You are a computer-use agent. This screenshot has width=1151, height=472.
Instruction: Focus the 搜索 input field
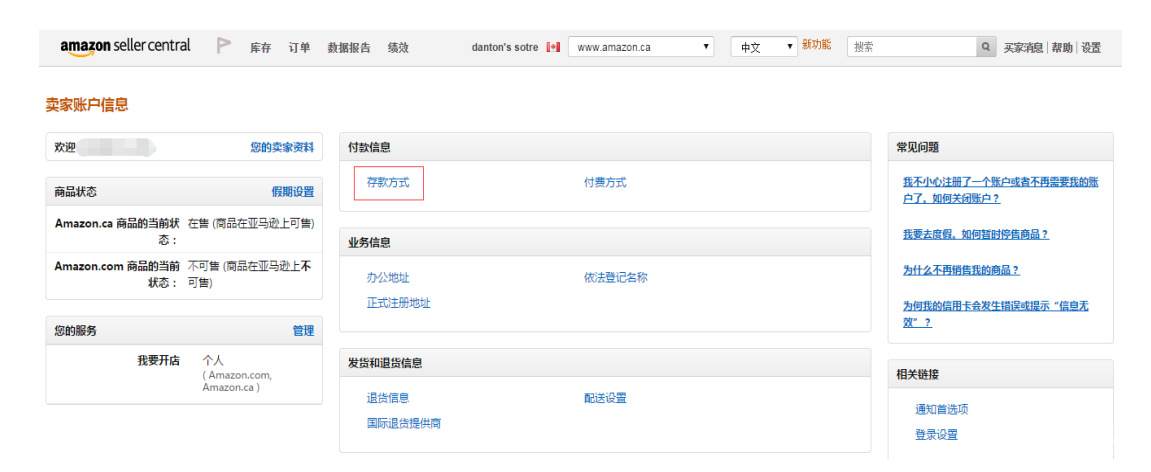[912, 47]
